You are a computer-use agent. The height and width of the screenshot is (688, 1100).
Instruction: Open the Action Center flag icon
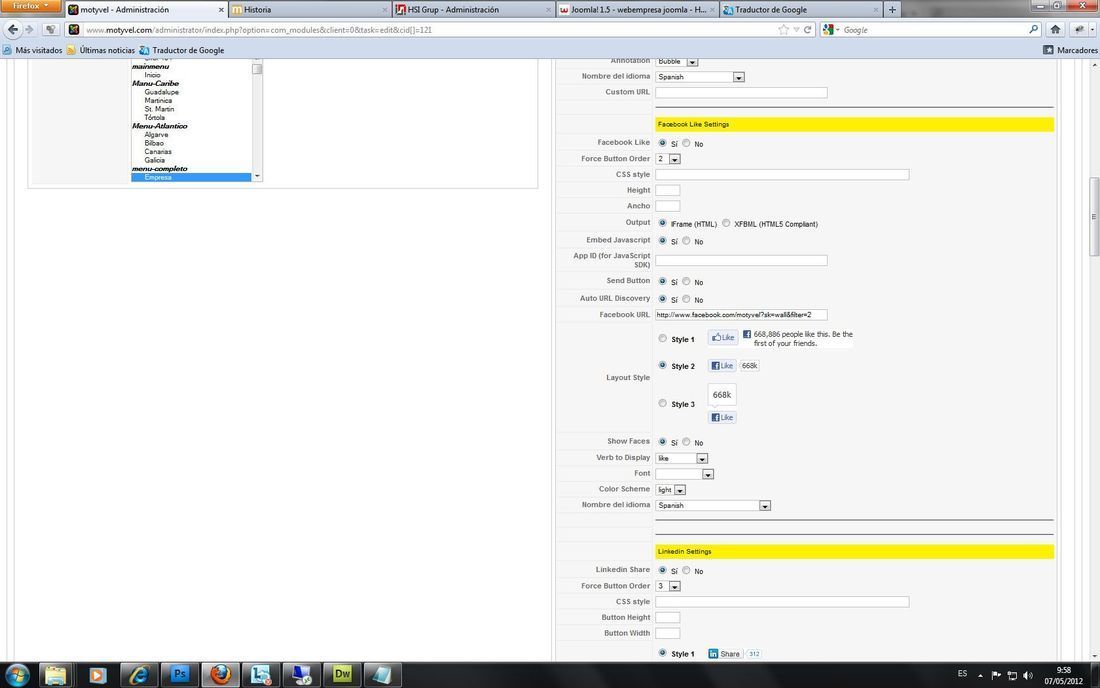(995, 675)
